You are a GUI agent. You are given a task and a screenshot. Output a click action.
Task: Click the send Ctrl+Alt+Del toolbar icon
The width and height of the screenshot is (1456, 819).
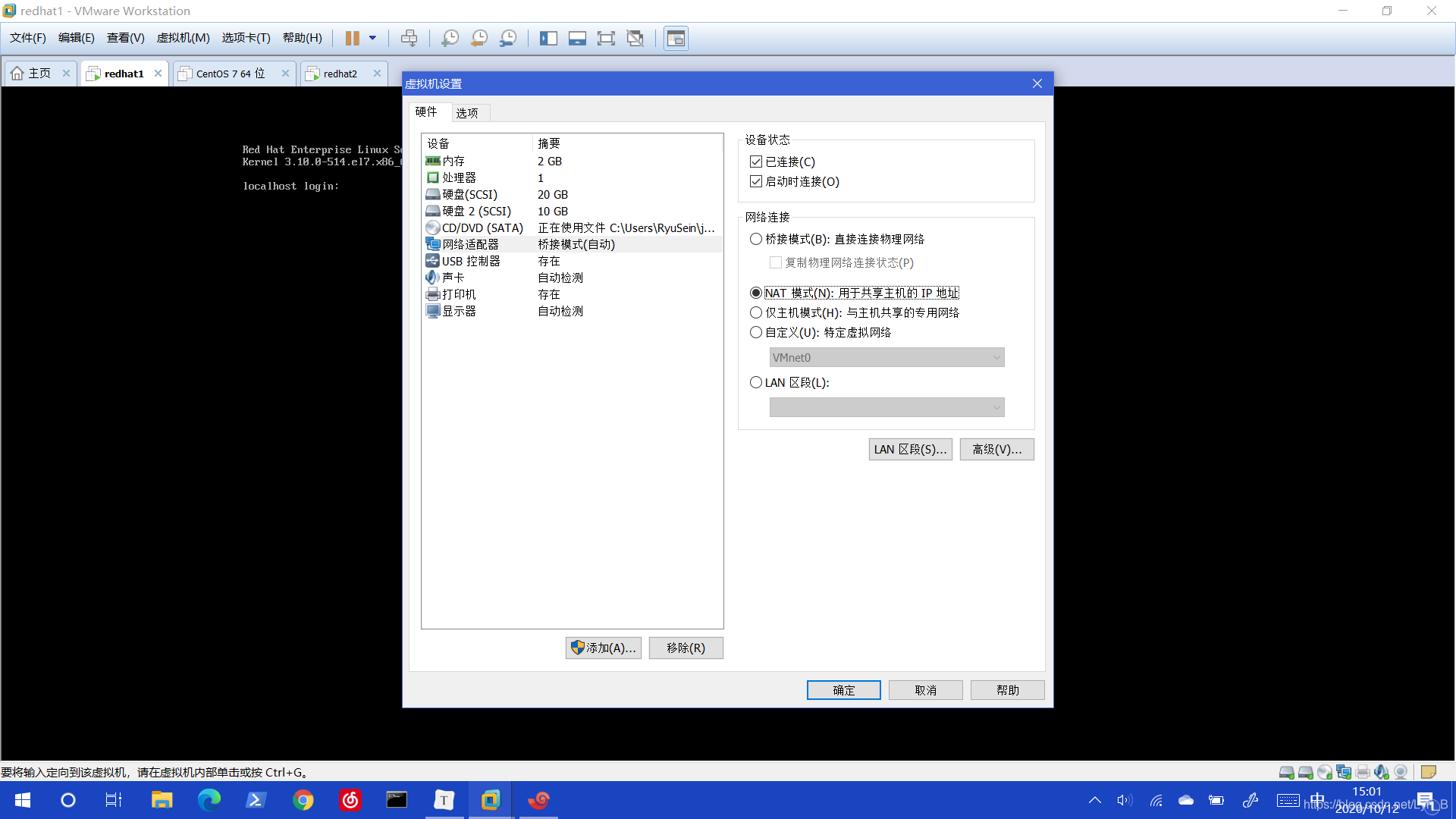409,38
